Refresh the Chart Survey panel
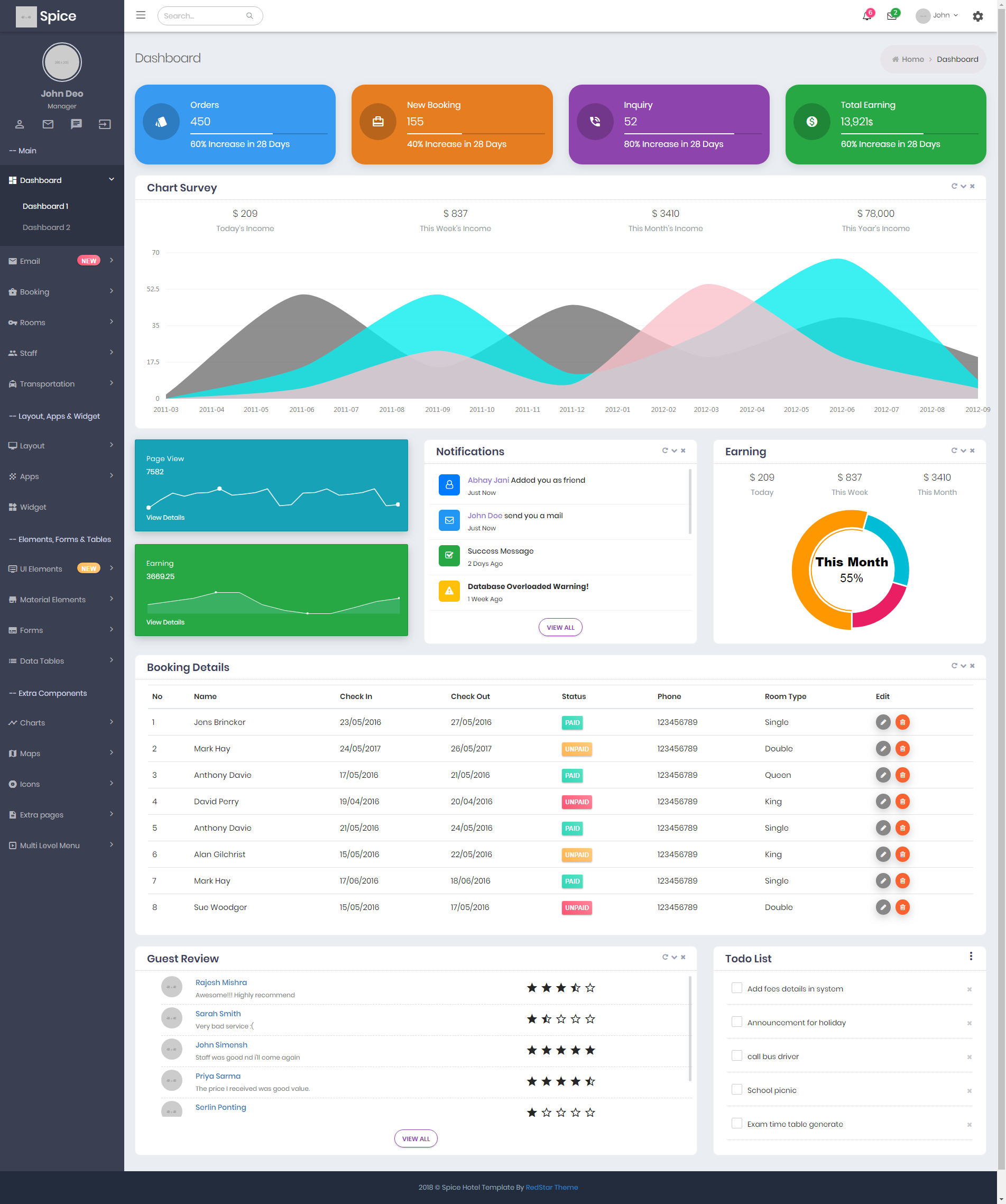Screen dimensions: 1006x1204 (954, 186)
